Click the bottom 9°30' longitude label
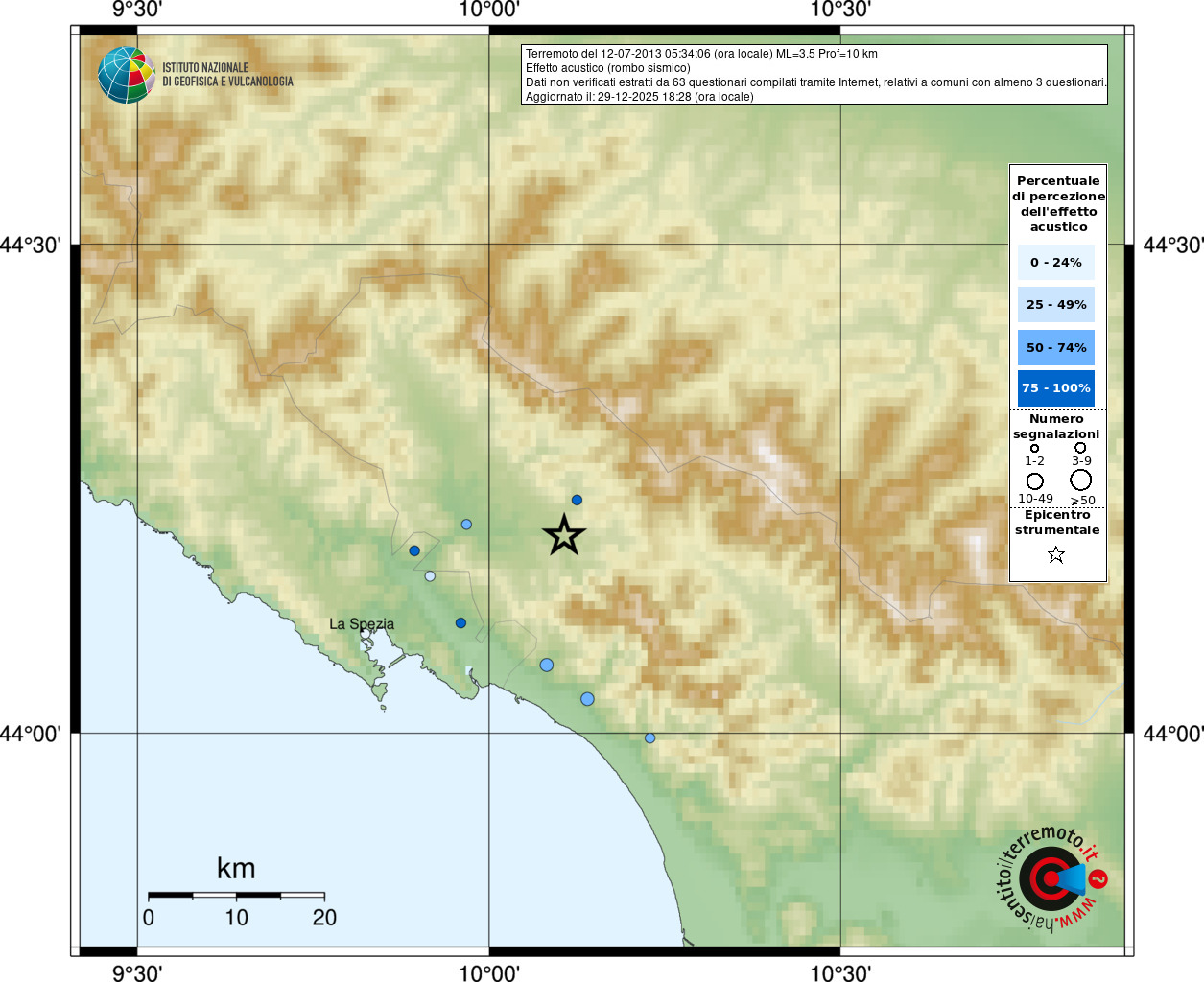The image size is (1204, 982). coord(137,973)
